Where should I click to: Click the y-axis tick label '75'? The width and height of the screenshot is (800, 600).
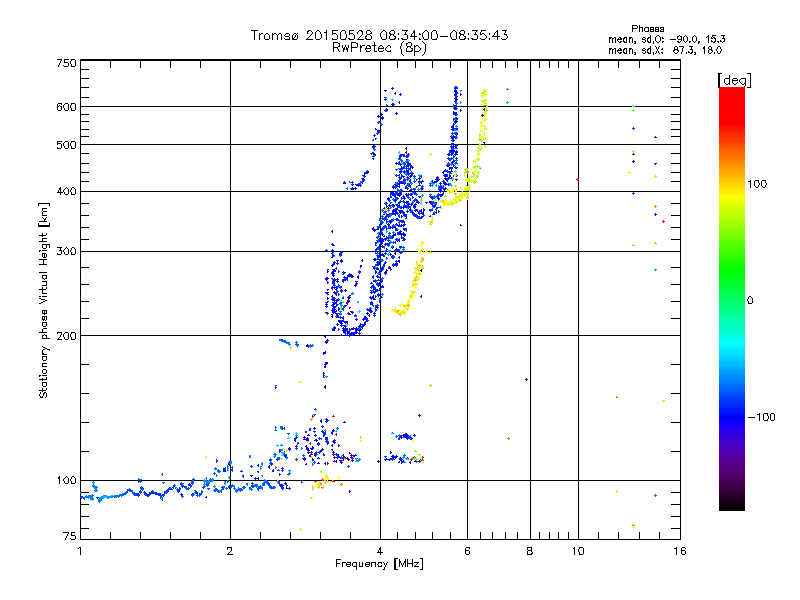coord(70,536)
